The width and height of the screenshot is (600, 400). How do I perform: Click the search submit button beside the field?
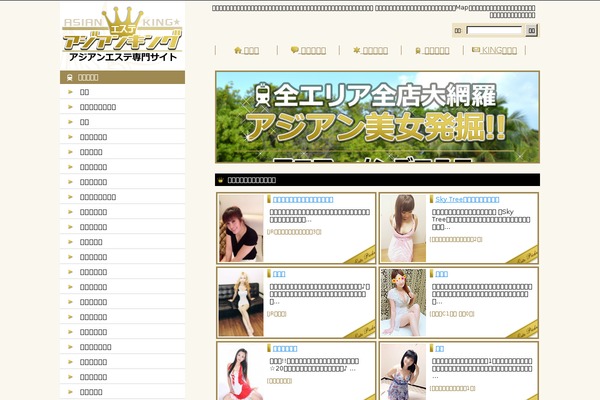(x=531, y=31)
